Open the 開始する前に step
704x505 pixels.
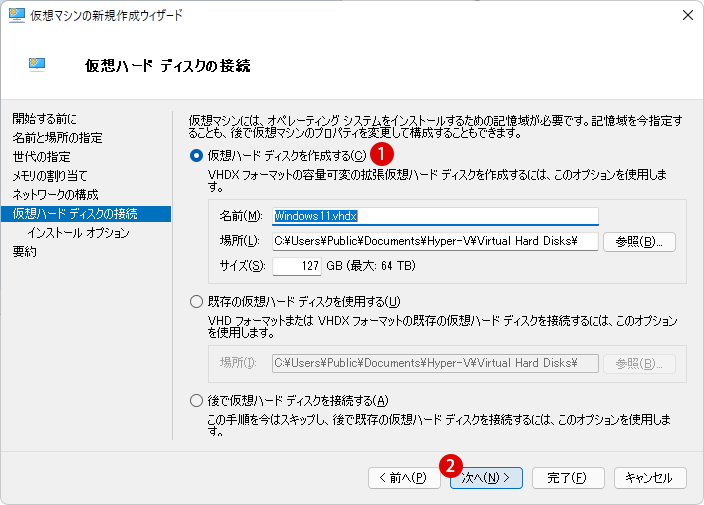tap(44, 119)
